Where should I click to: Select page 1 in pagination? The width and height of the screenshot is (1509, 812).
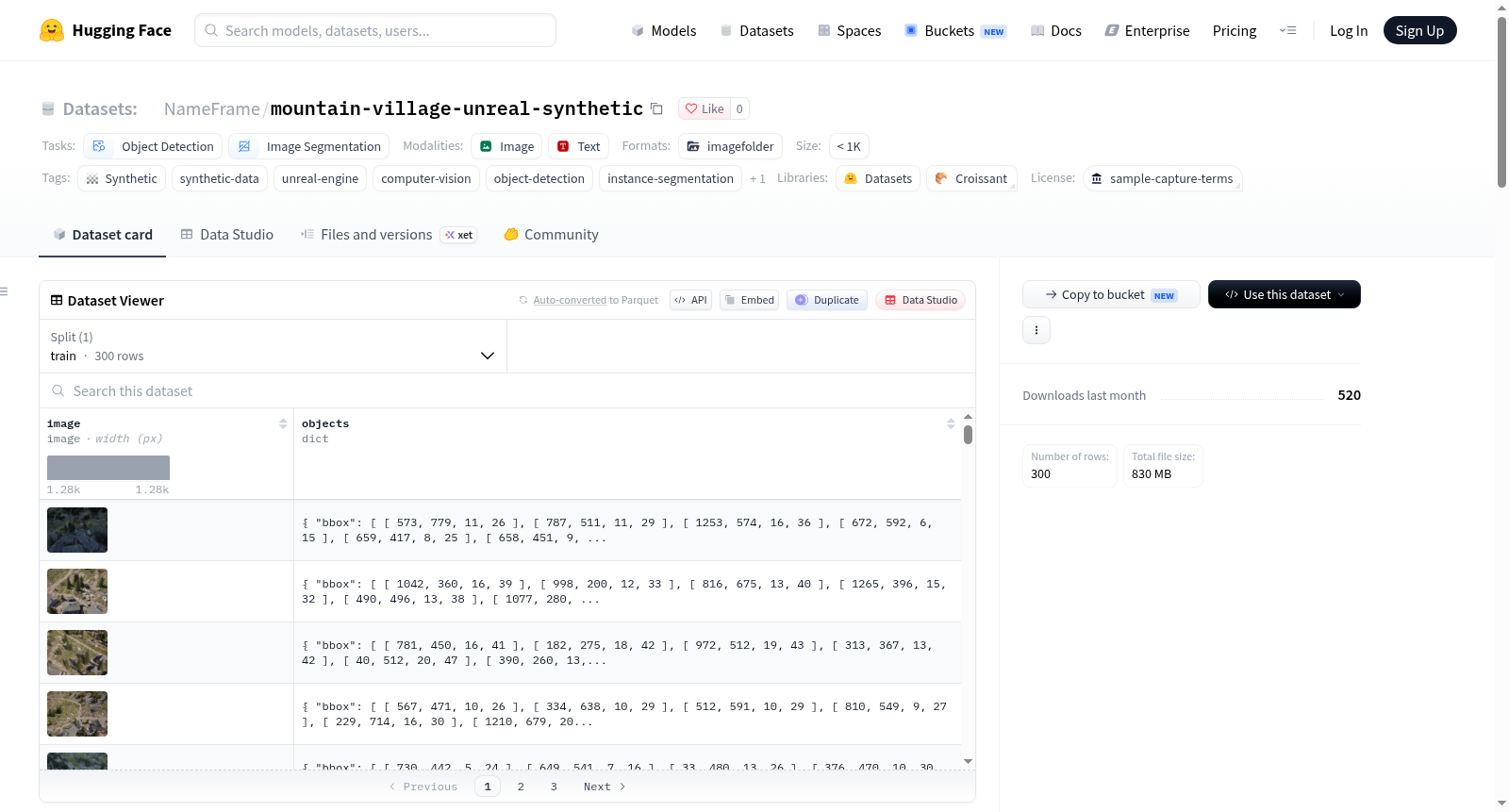[488, 787]
